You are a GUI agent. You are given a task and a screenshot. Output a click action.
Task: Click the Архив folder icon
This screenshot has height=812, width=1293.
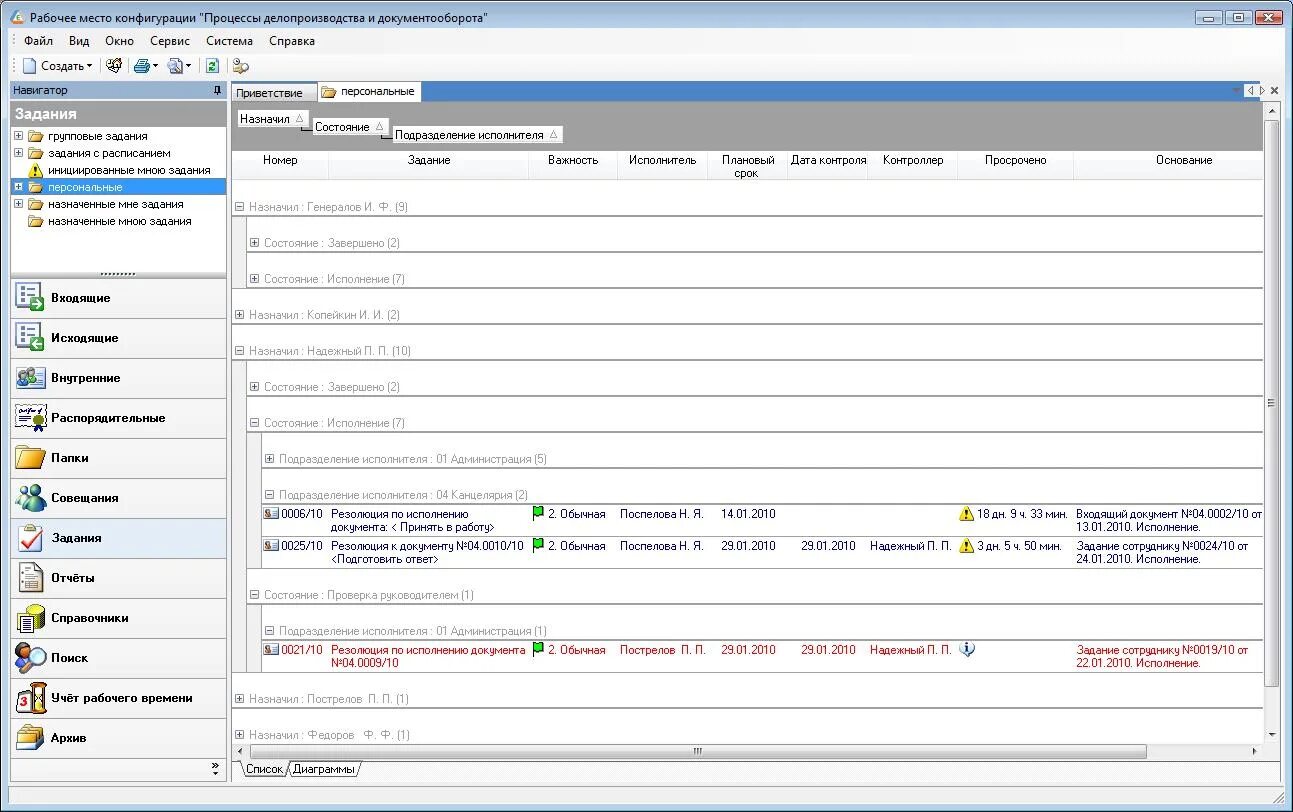(31, 738)
